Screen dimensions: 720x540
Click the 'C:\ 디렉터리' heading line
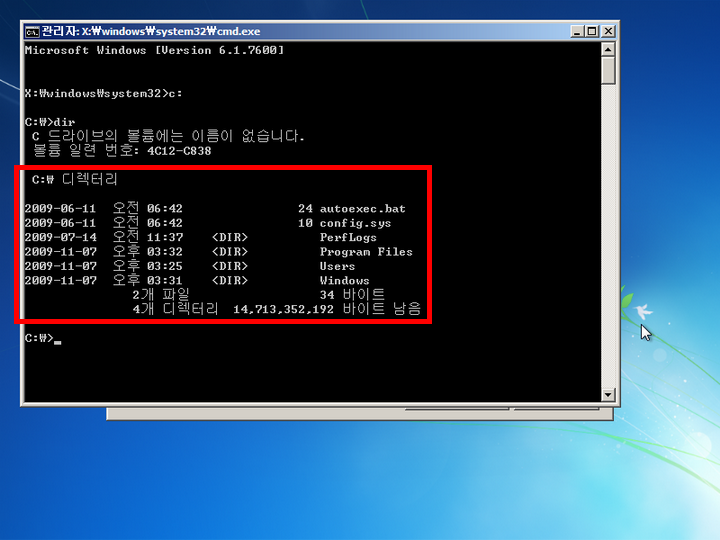75,179
